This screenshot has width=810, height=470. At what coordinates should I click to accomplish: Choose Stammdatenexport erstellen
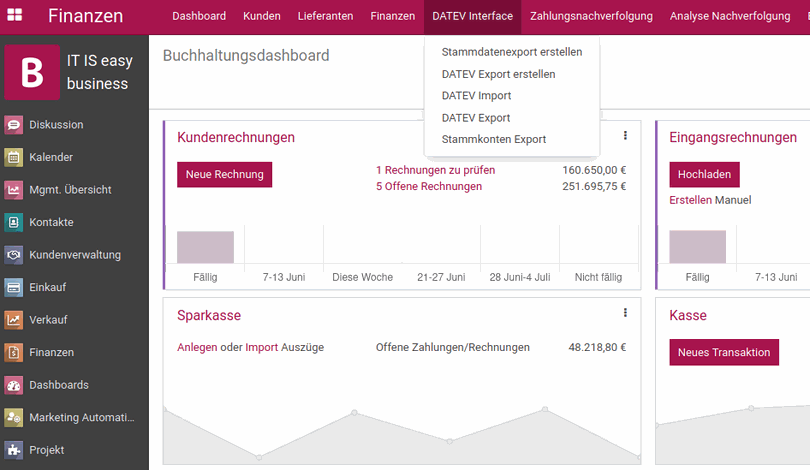(x=512, y=52)
